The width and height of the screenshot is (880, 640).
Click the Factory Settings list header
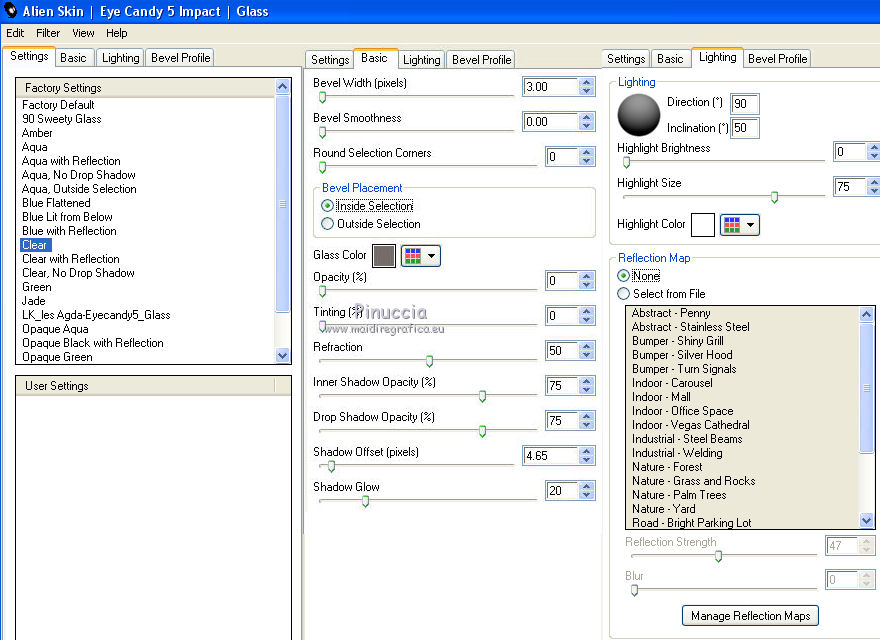146,88
